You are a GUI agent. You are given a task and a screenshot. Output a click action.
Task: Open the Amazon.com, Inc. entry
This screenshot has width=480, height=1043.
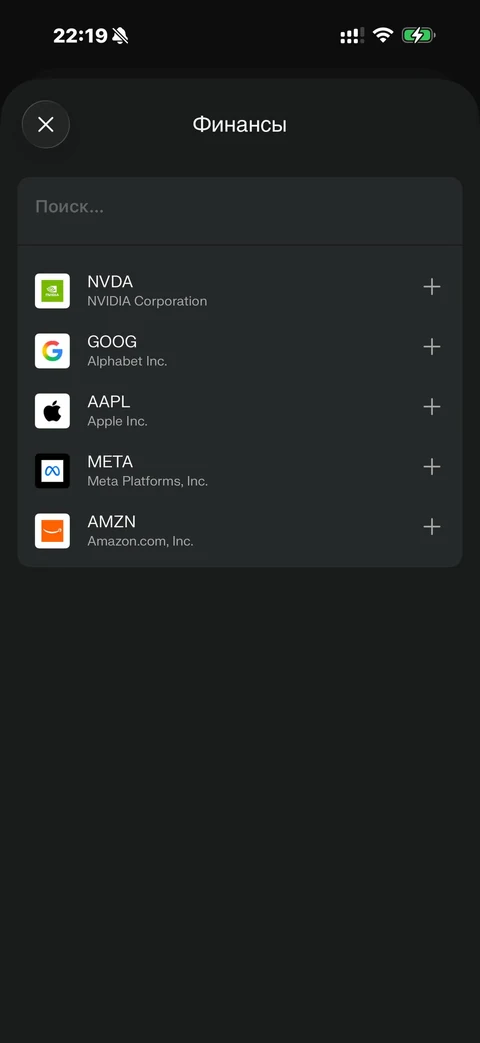pyautogui.click(x=140, y=541)
